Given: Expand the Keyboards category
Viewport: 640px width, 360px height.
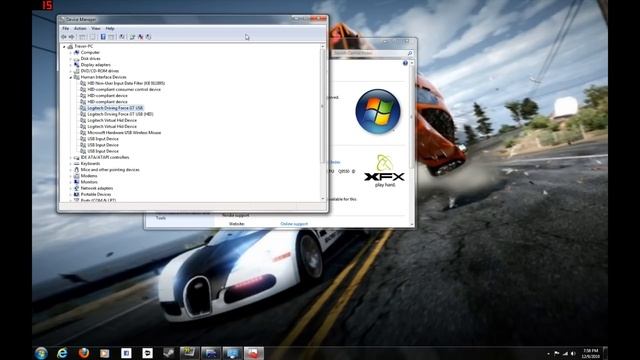Looking at the screenshot, I should click(70, 164).
